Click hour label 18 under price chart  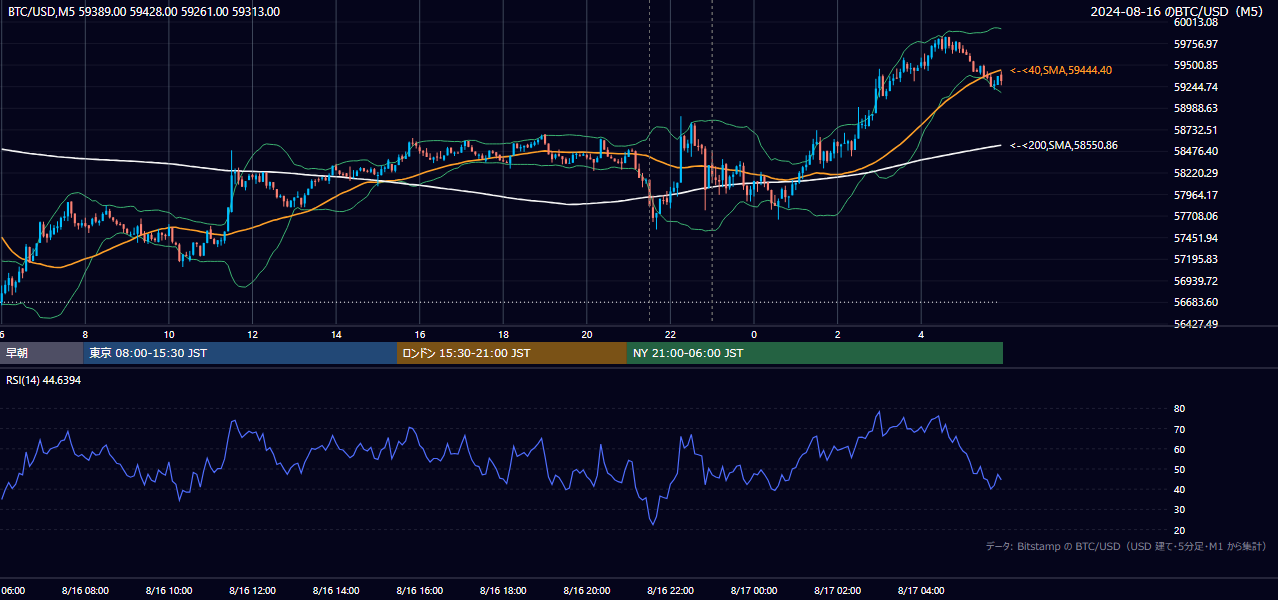(503, 334)
